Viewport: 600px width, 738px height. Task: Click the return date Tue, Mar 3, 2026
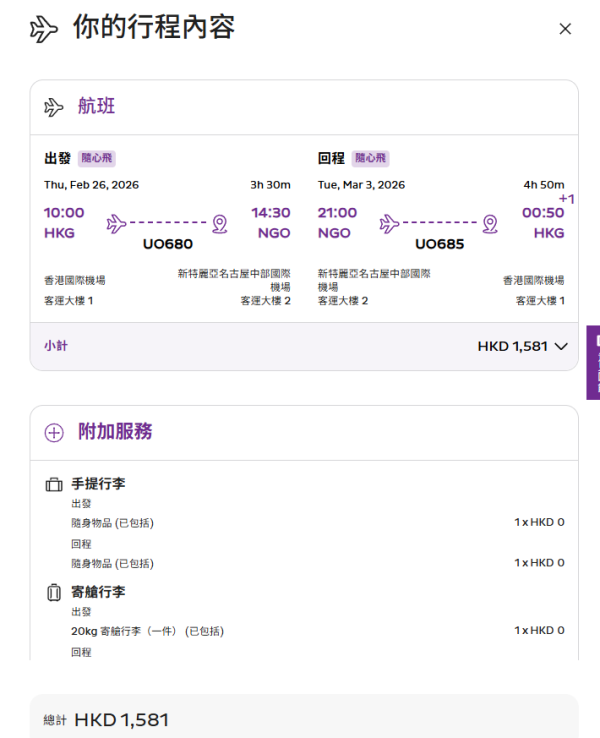coord(361,184)
